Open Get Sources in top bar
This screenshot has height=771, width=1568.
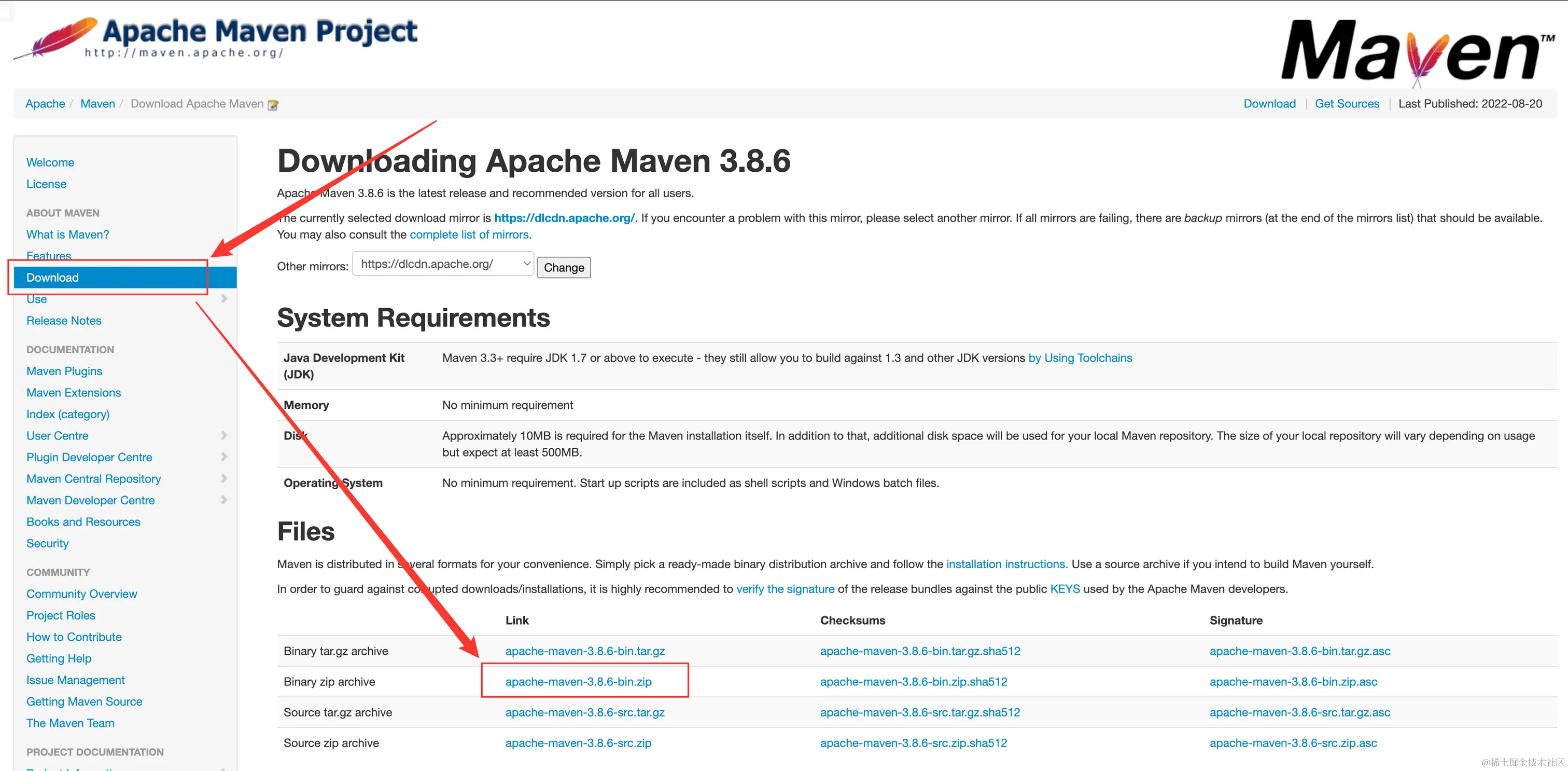tap(1347, 104)
